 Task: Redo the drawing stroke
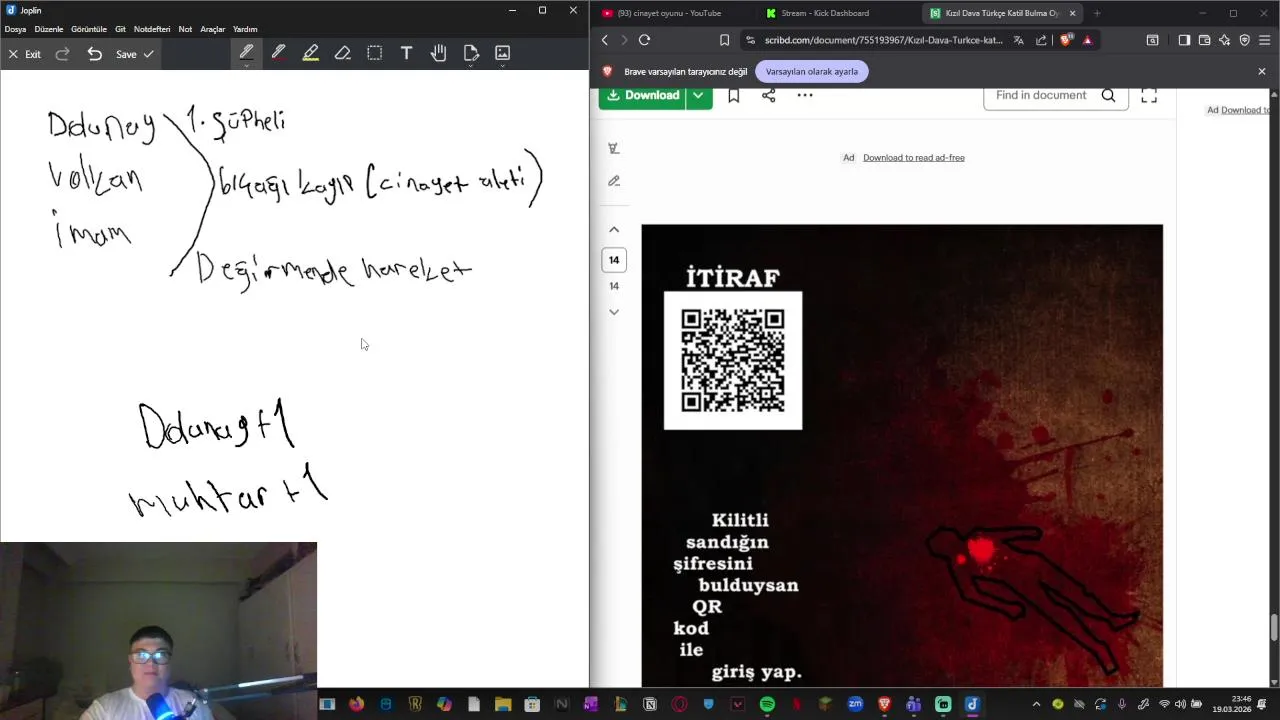point(62,54)
